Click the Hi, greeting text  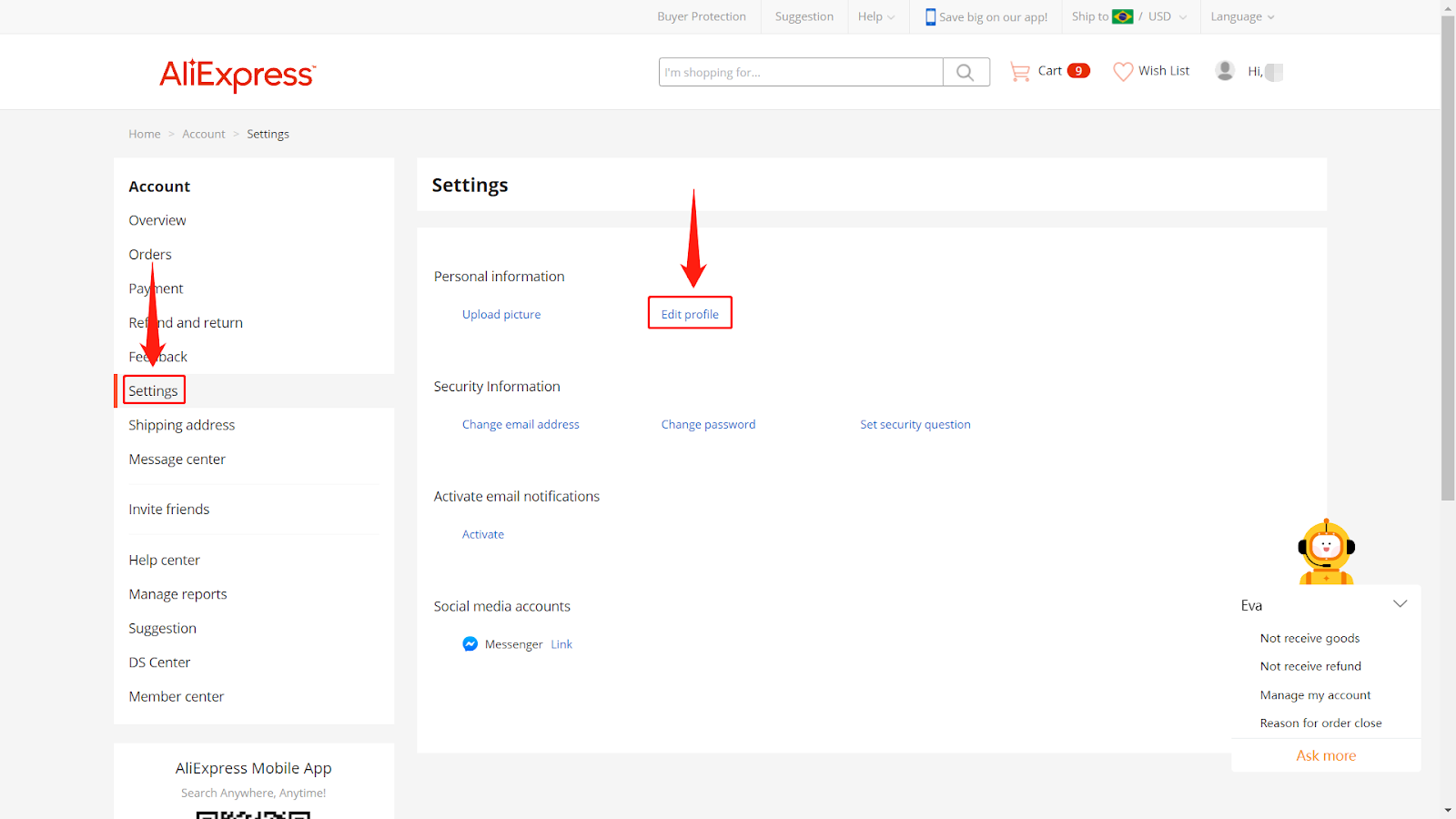click(1255, 72)
